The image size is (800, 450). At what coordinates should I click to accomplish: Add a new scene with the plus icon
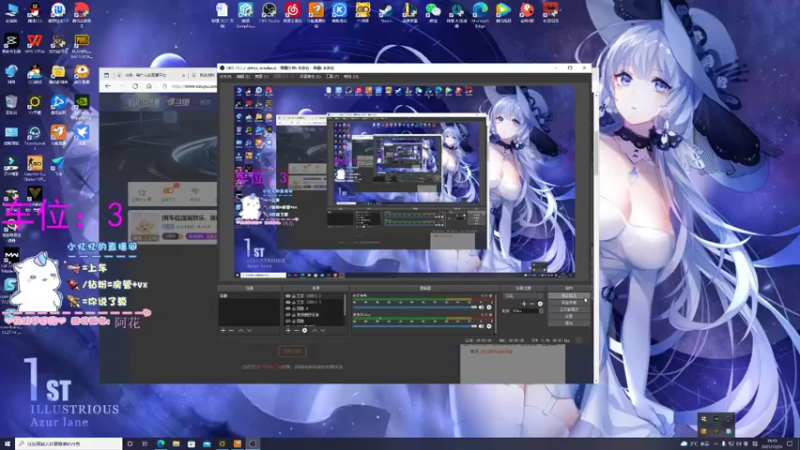pos(223,331)
